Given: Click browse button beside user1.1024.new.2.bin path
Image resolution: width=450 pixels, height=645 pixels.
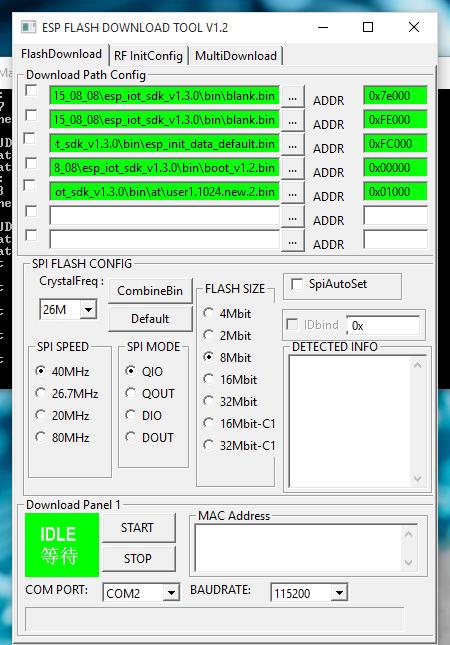Looking at the screenshot, I should pyautogui.click(x=292, y=192).
